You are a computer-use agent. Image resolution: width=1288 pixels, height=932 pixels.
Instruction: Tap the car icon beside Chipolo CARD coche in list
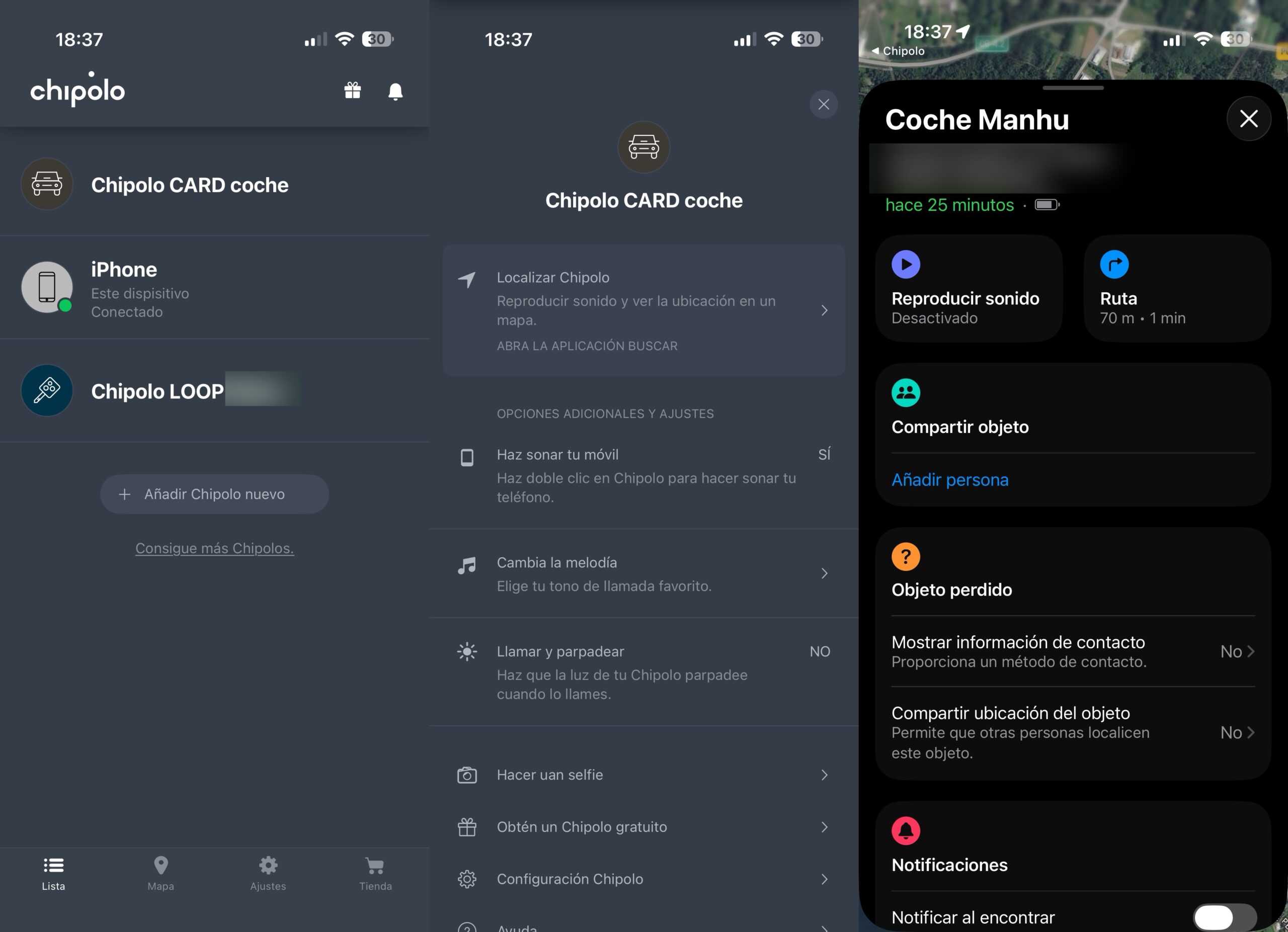[x=47, y=184]
